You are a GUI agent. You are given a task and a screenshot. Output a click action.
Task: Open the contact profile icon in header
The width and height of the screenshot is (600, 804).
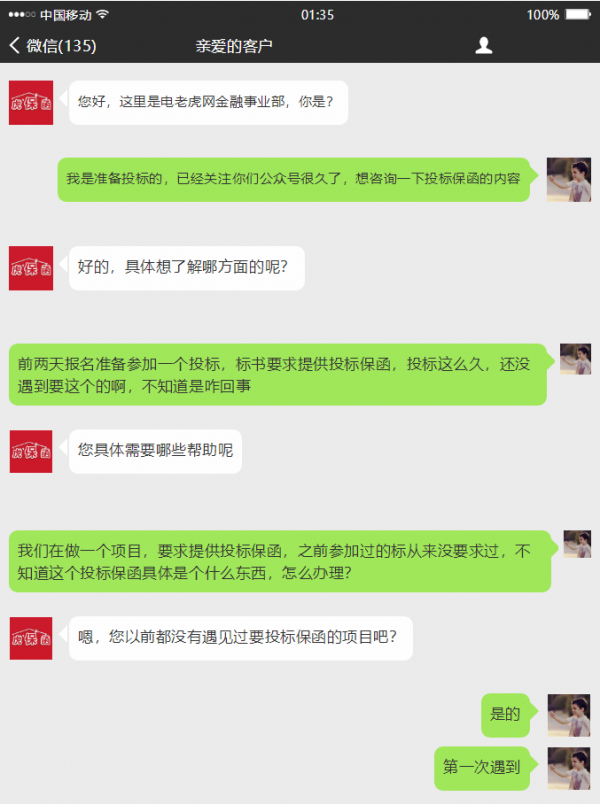click(483, 46)
